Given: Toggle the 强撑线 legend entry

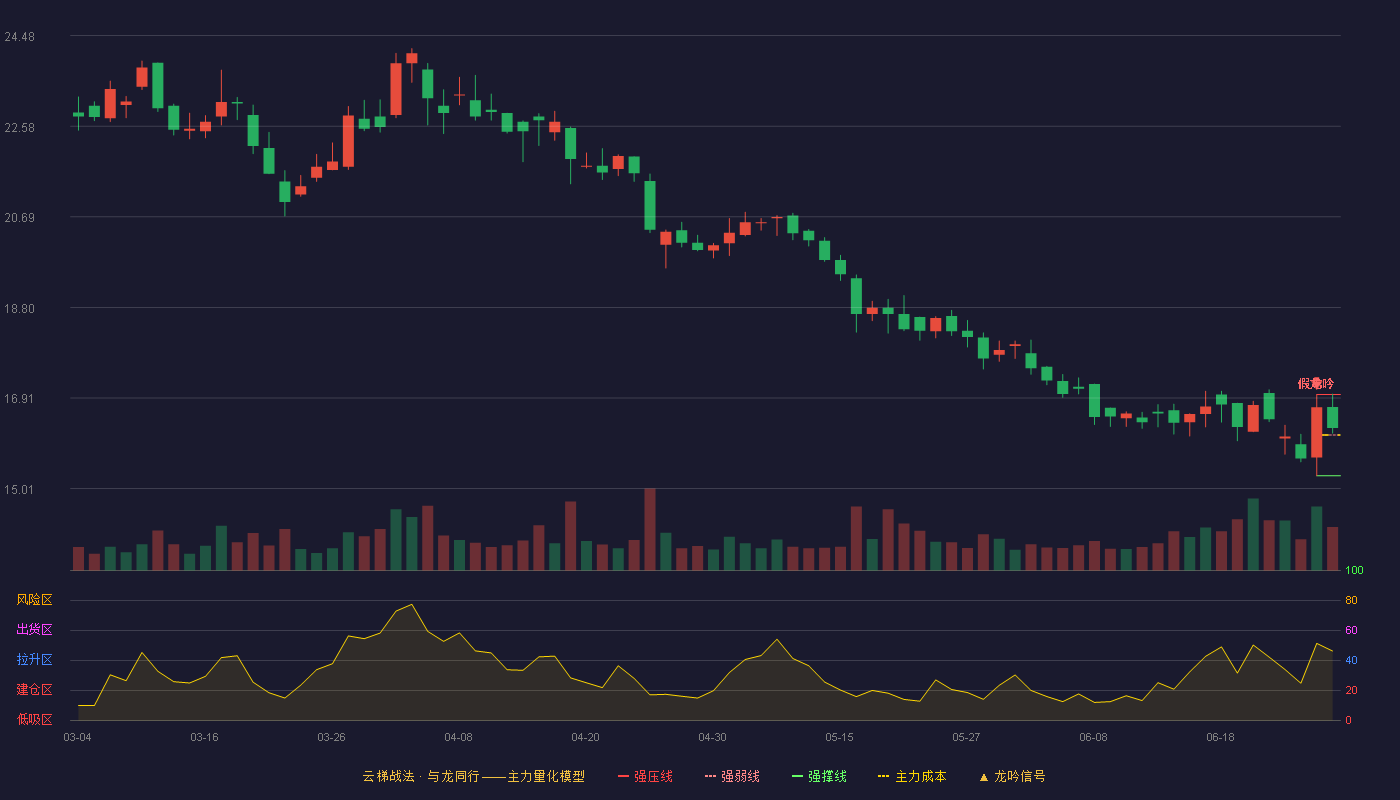Looking at the screenshot, I should 819,776.
